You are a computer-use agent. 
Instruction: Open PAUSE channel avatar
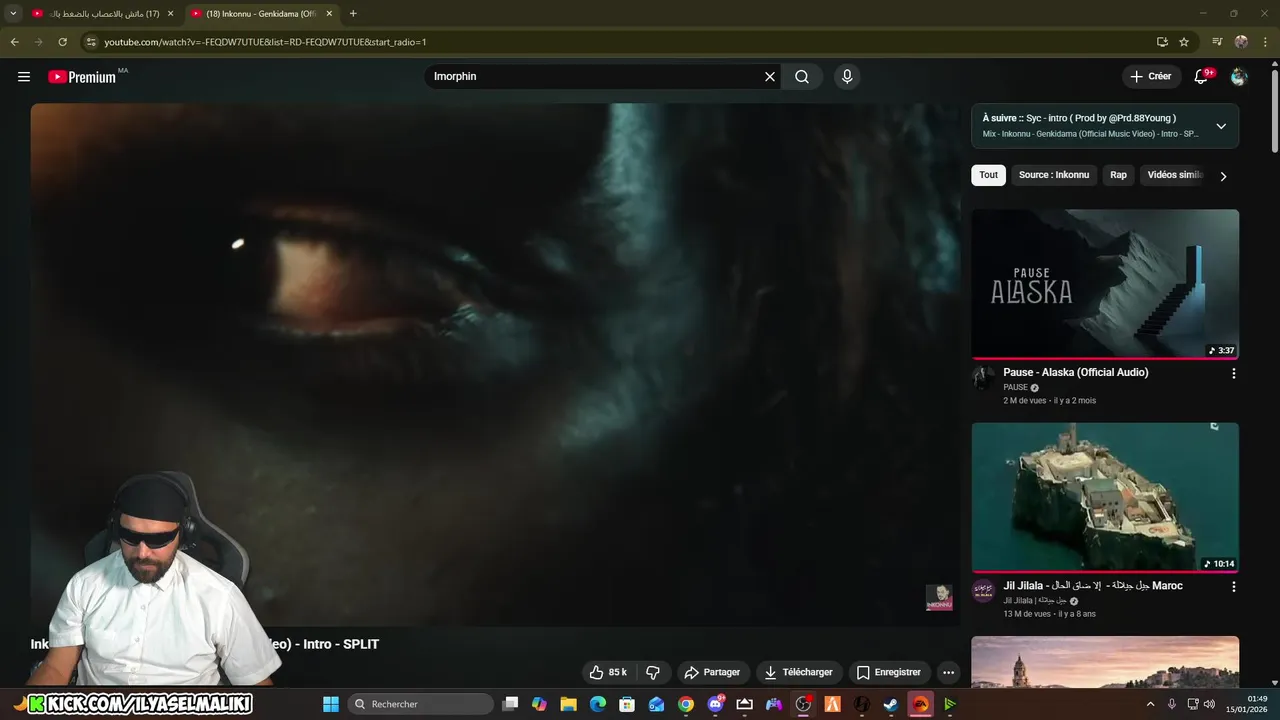983,377
